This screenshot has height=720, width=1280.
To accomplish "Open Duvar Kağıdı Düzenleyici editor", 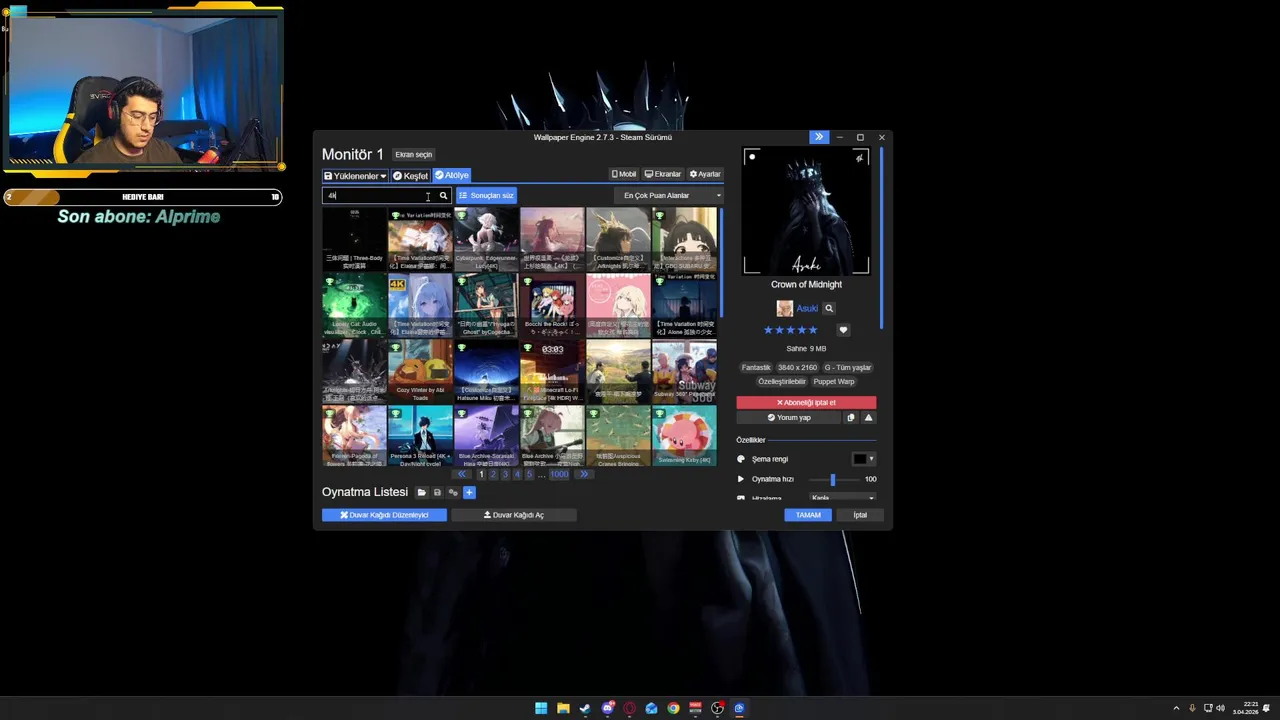I will [384, 515].
